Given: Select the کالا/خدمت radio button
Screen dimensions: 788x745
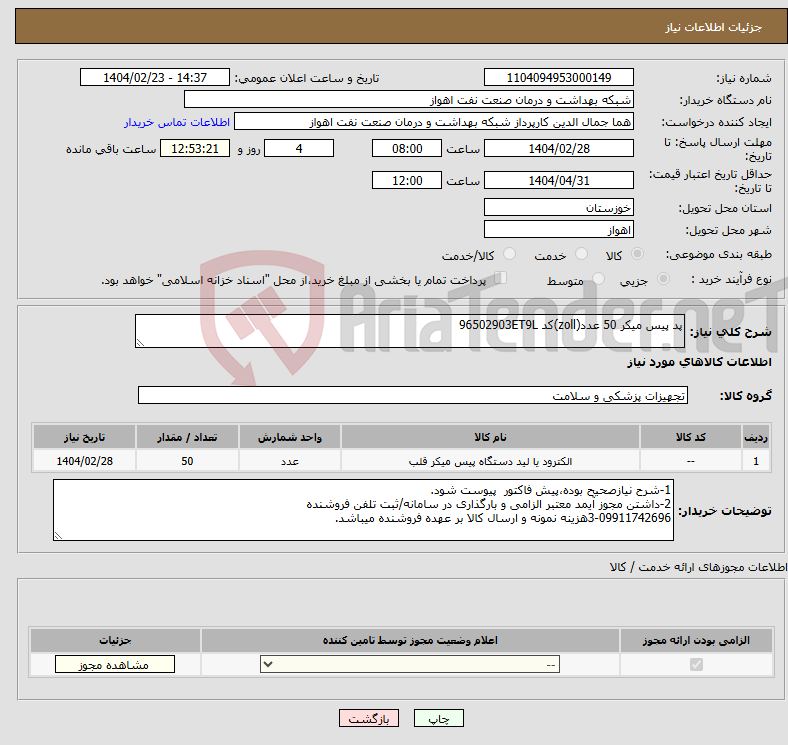Looking at the screenshot, I should pyautogui.click(x=510, y=254).
